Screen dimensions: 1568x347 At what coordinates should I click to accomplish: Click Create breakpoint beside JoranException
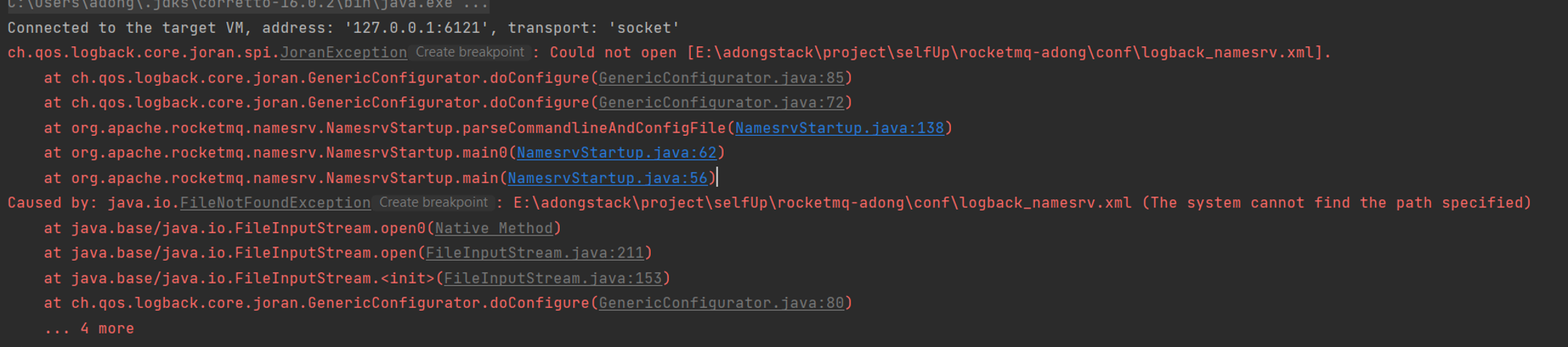coord(470,53)
